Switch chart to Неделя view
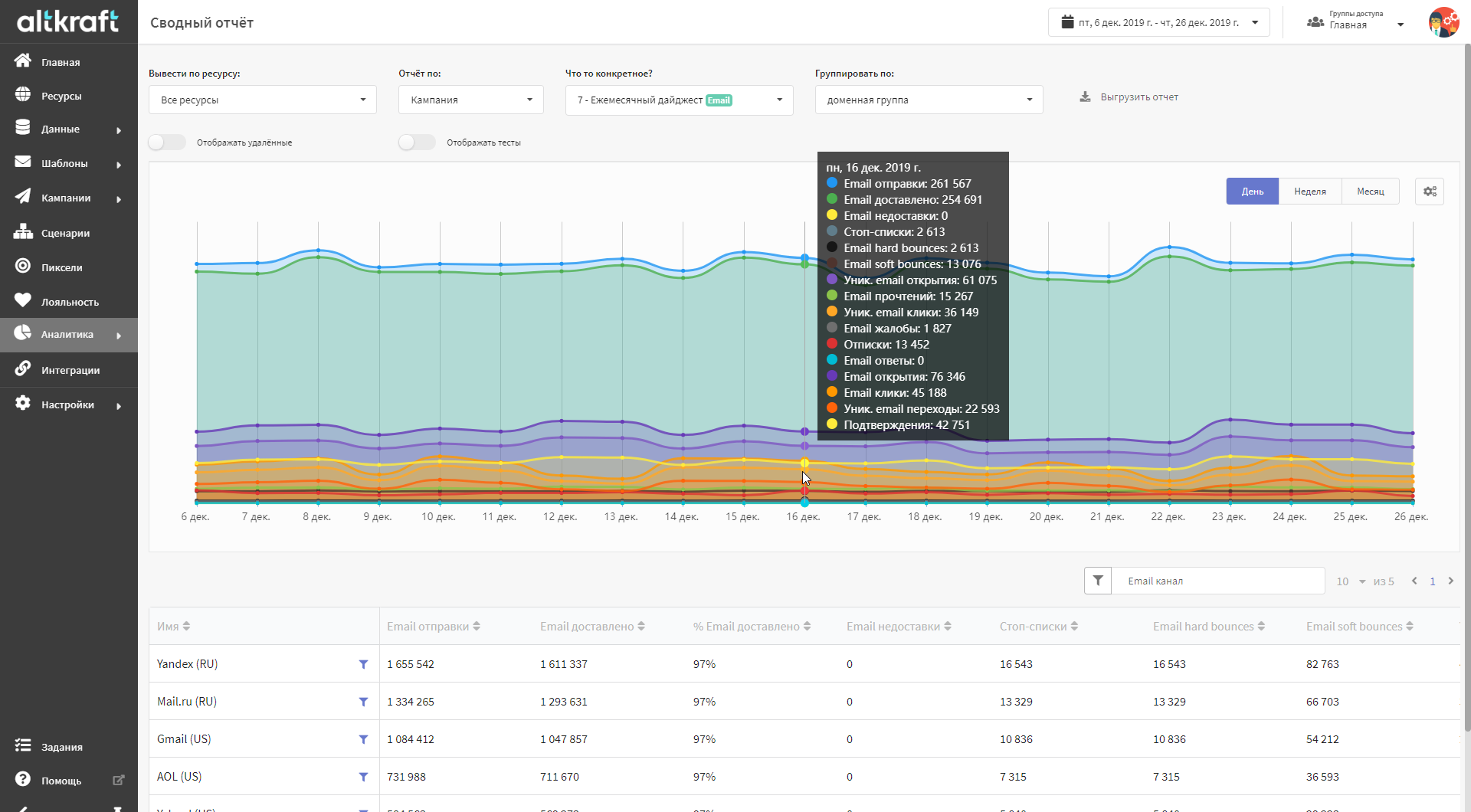Viewport: 1471px width, 812px height. point(1310,192)
